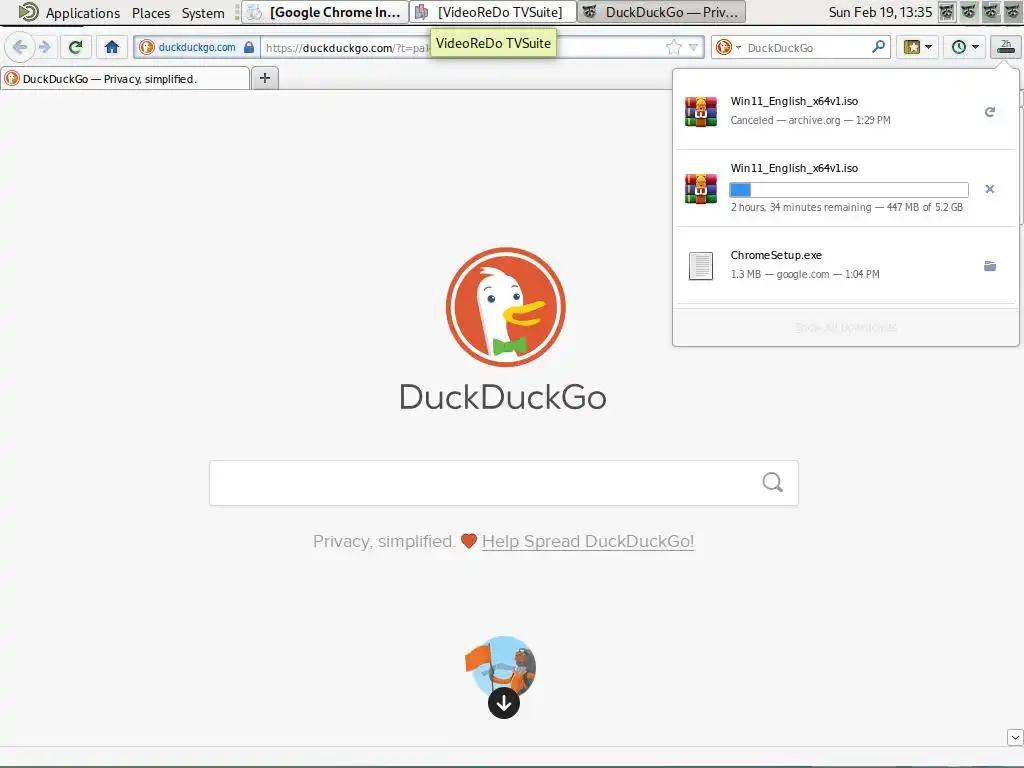This screenshot has height=768, width=1024.
Task: Click the DuckDuckGo duck logo
Action: pos(505,306)
